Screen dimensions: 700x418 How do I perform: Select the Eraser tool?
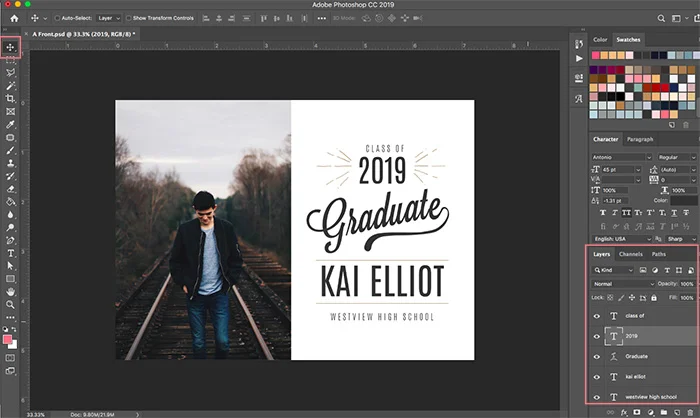(10, 189)
